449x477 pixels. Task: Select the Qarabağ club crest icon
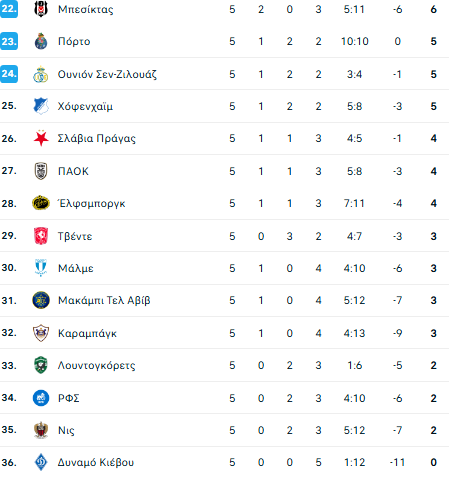[41, 333]
